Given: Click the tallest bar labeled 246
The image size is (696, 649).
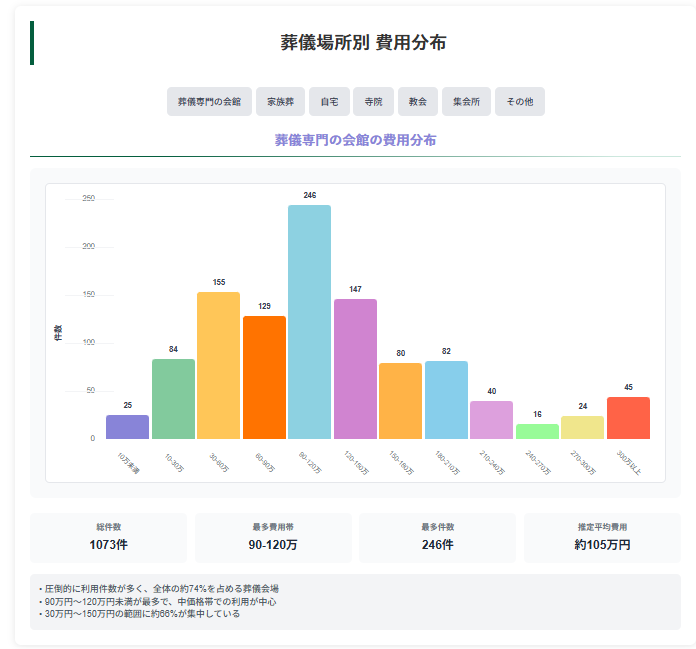Looking at the screenshot, I should [309, 322].
